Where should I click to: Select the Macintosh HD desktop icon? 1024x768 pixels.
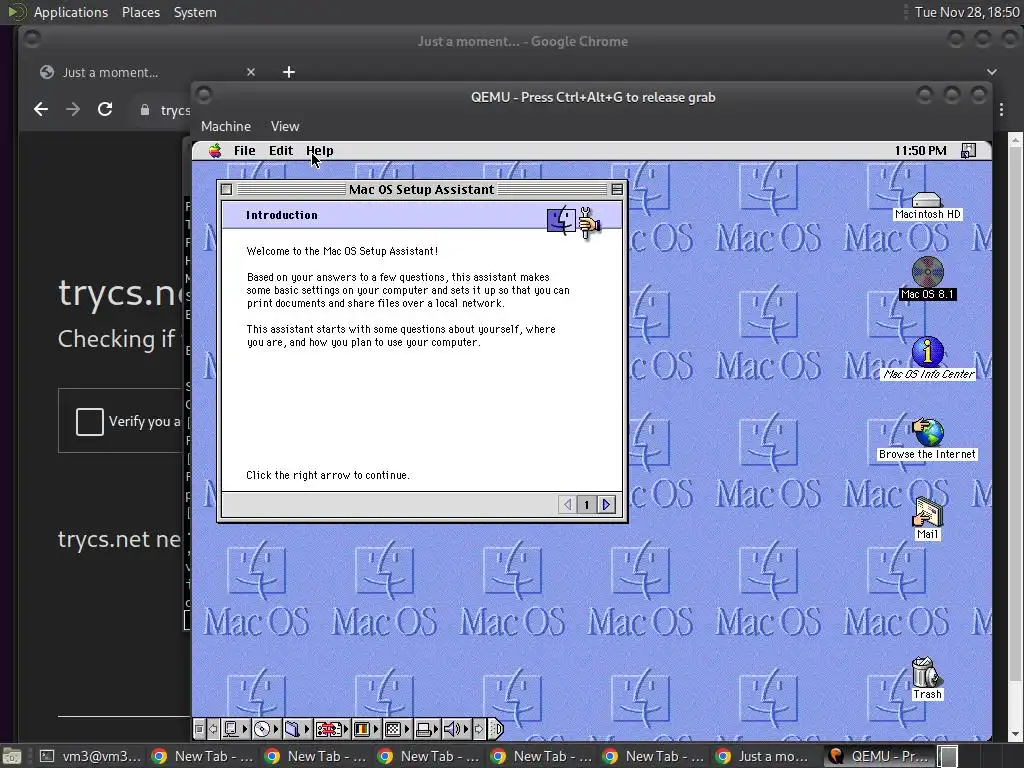pos(927,206)
